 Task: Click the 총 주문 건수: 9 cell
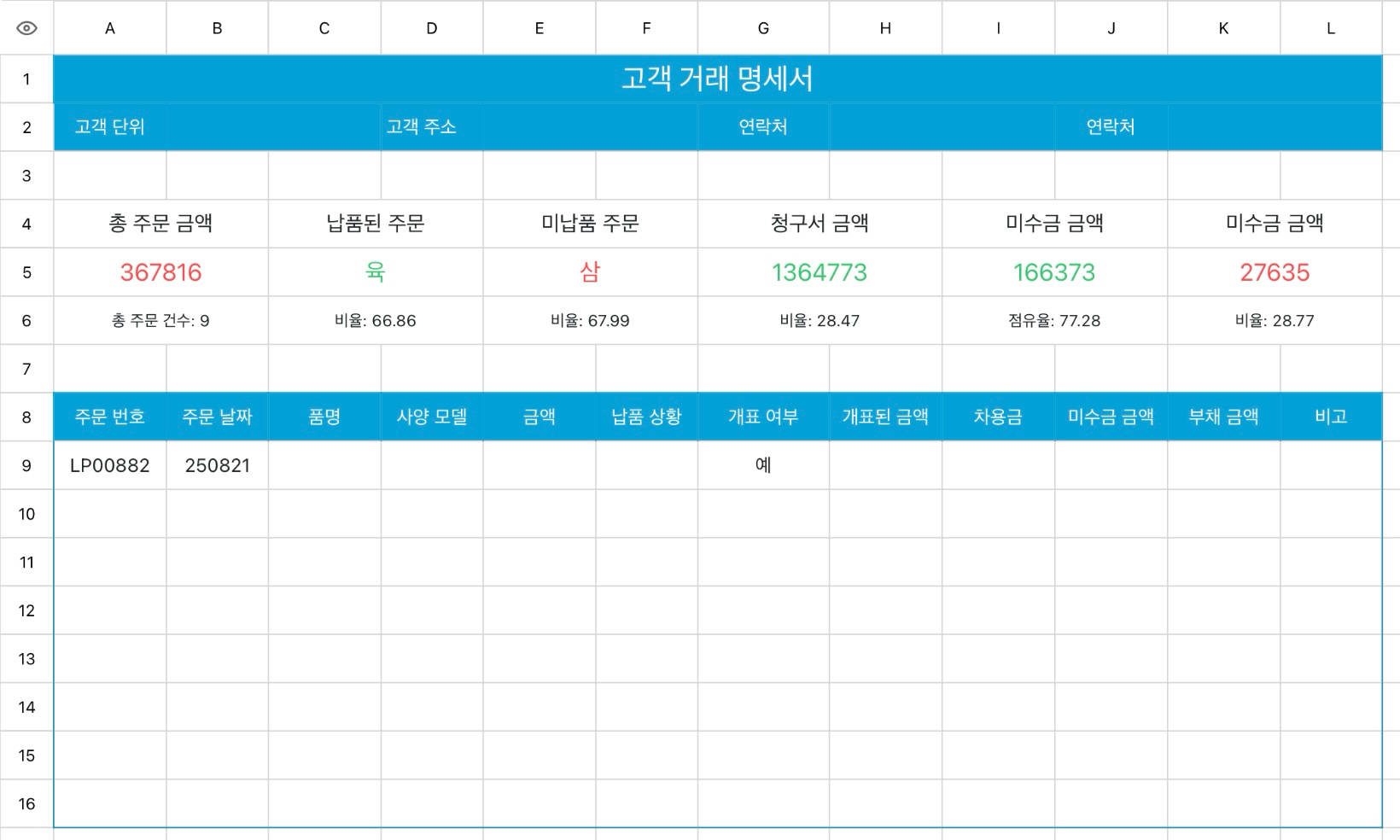tap(161, 321)
